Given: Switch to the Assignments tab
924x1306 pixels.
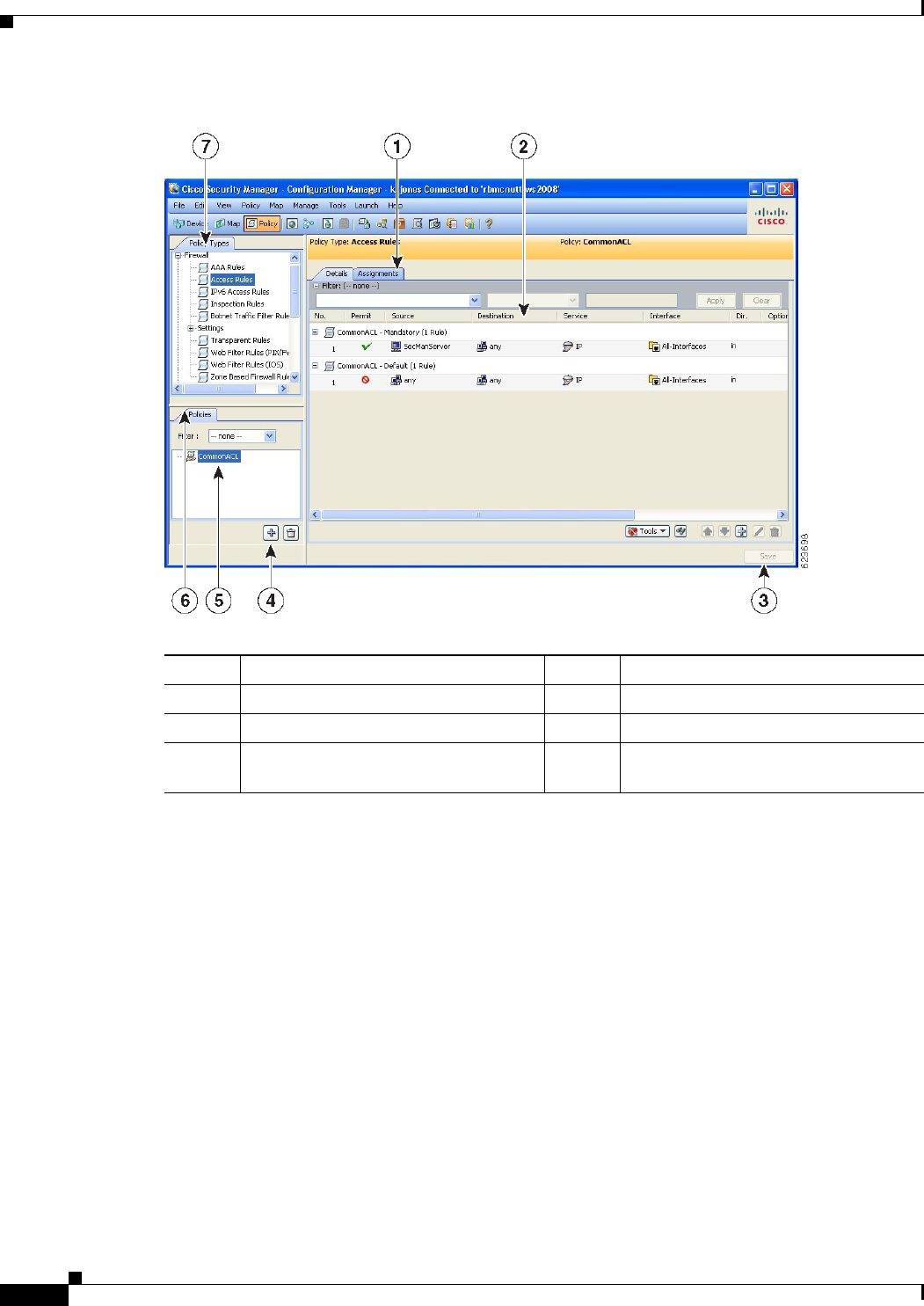Looking at the screenshot, I should coord(378,274).
